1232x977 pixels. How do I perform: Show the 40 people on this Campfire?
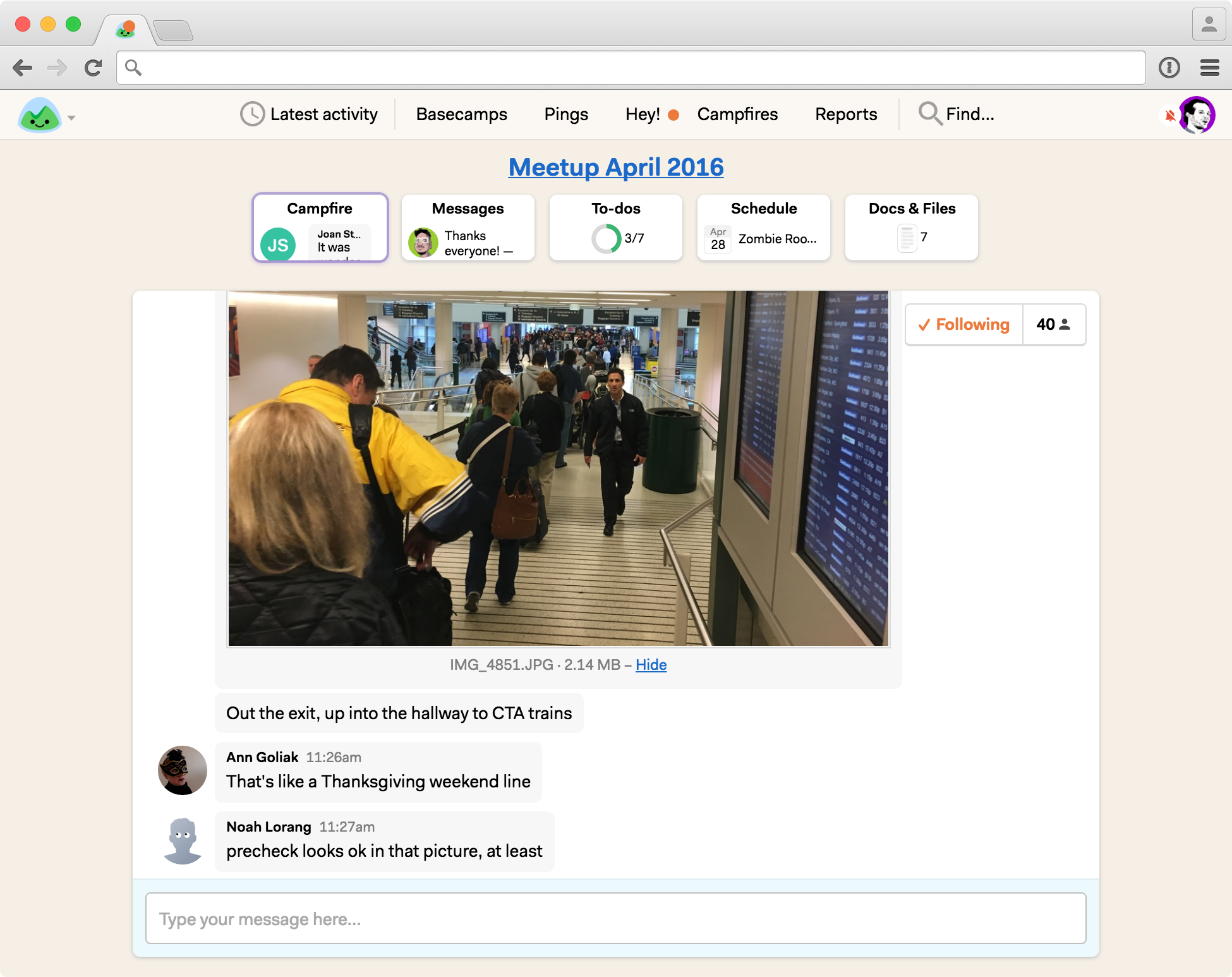pyautogui.click(x=1054, y=324)
